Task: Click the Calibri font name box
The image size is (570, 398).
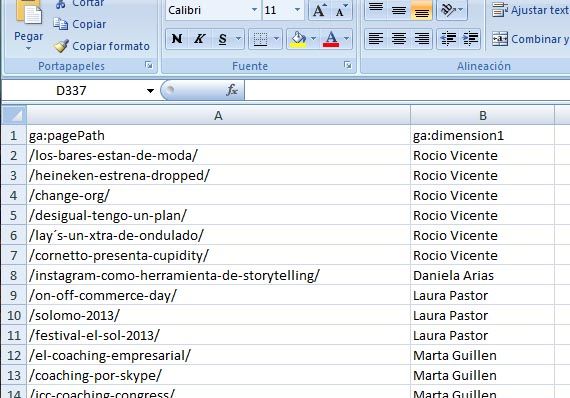Action: (208, 10)
